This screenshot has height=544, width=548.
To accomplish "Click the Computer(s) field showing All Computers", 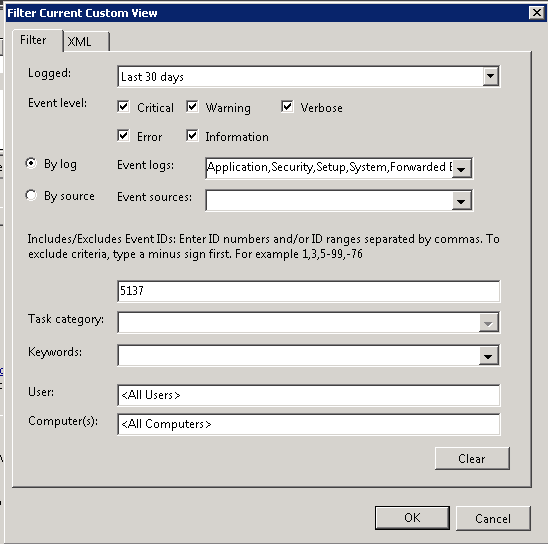I will point(309,424).
